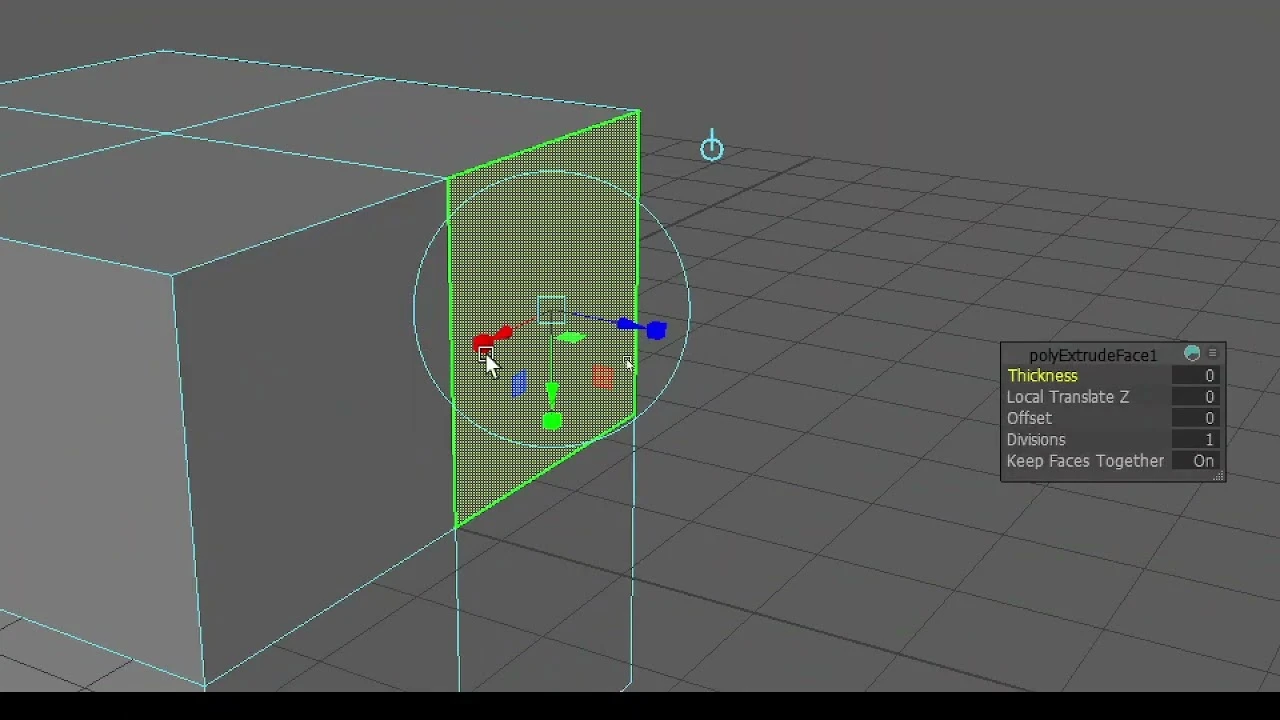The height and width of the screenshot is (720, 1280).
Task: Click the green arrow translate handle
Action: click(551, 393)
